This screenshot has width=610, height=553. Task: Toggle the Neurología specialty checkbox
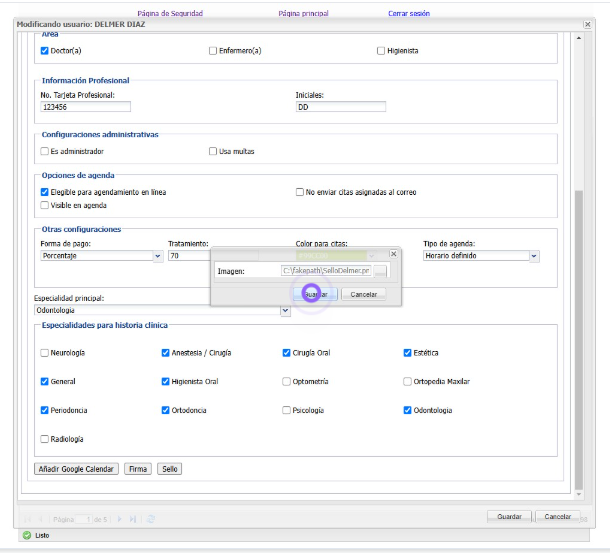coord(44,353)
